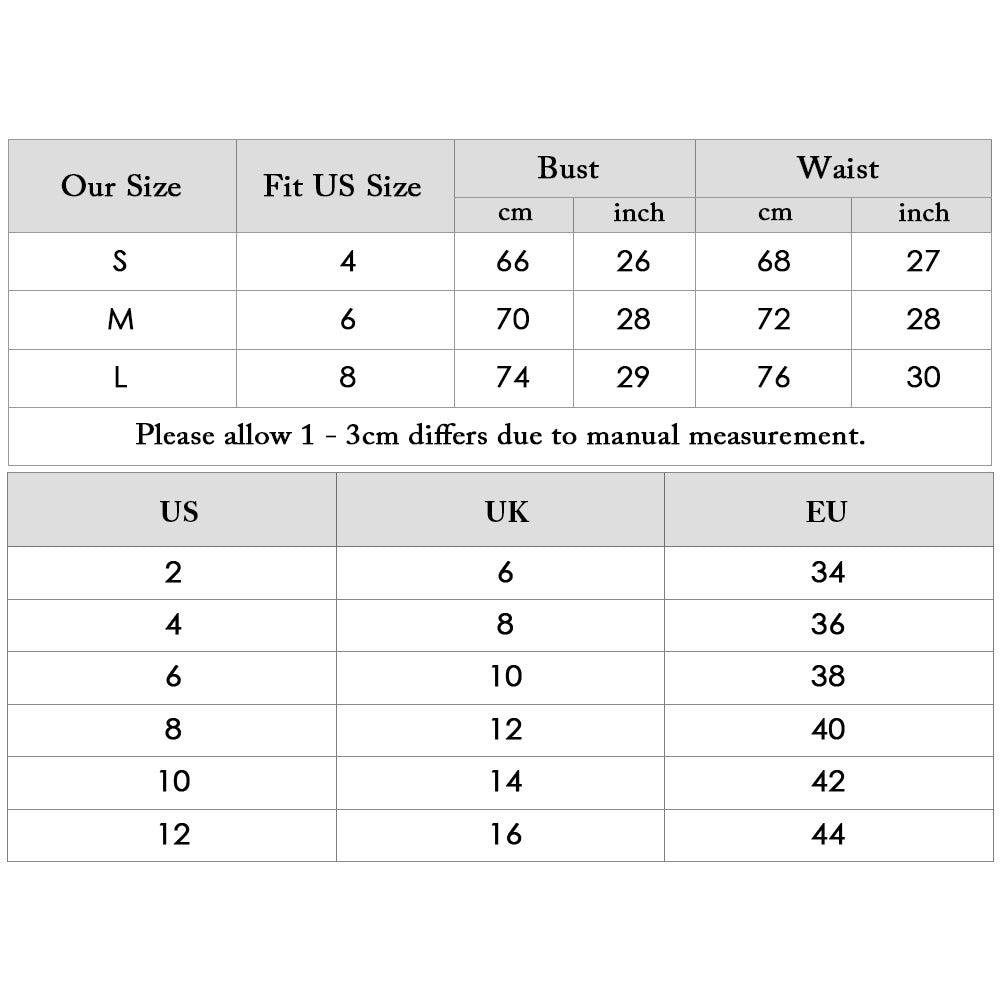This screenshot has width=1000, height=1000.
Task: Click the manual measurement note text
Action: (500, 436)
